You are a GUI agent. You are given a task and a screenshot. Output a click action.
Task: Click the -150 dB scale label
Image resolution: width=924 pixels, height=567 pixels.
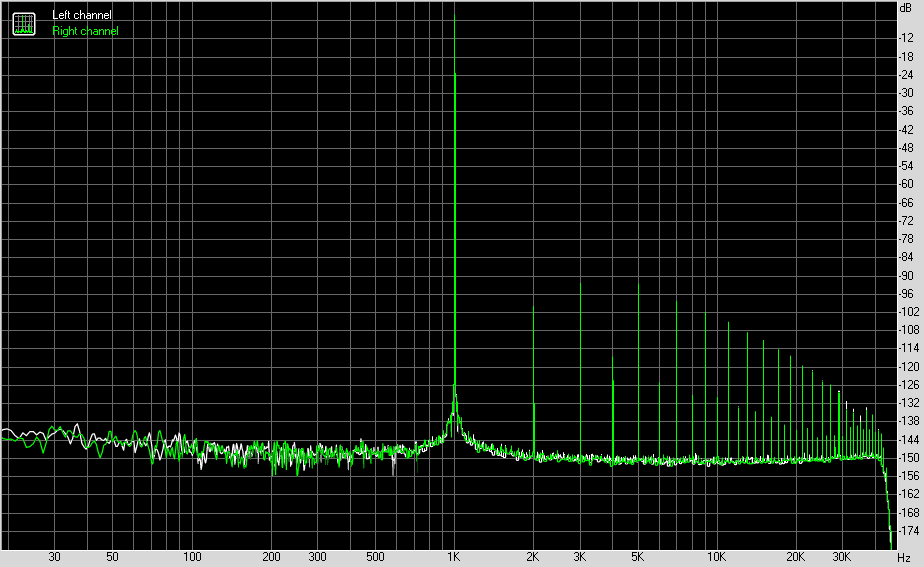(909, 458)
